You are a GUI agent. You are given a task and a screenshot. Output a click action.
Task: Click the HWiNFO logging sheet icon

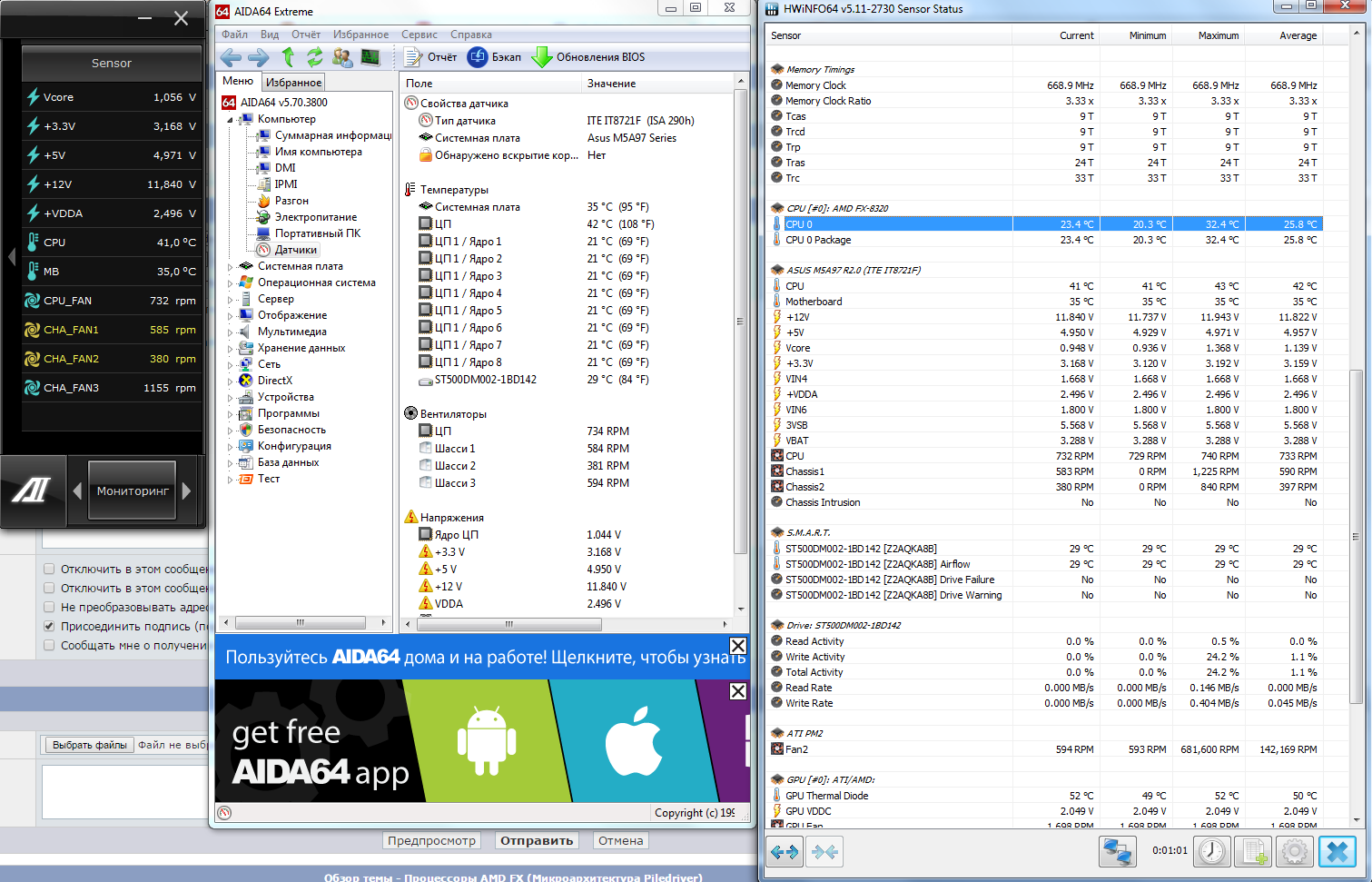[1254, 852]
